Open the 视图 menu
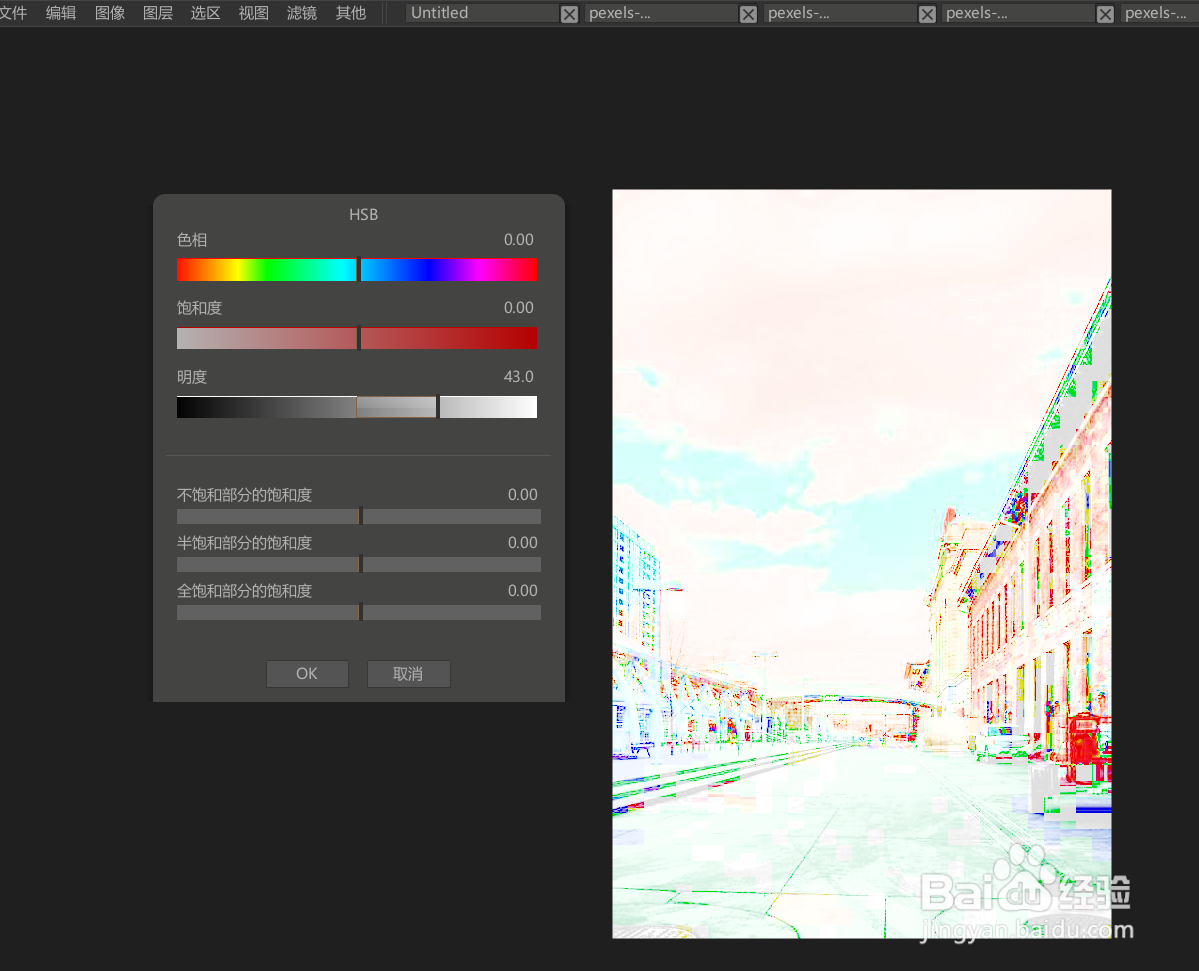 [253, 13]
